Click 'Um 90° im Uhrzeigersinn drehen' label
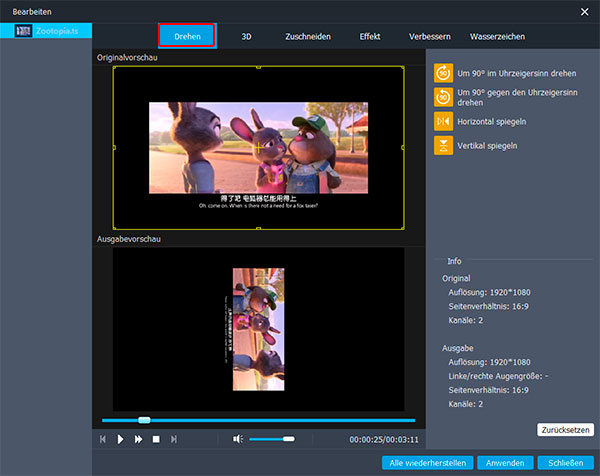This screenshot has width=600, height=476. point(517,73)
